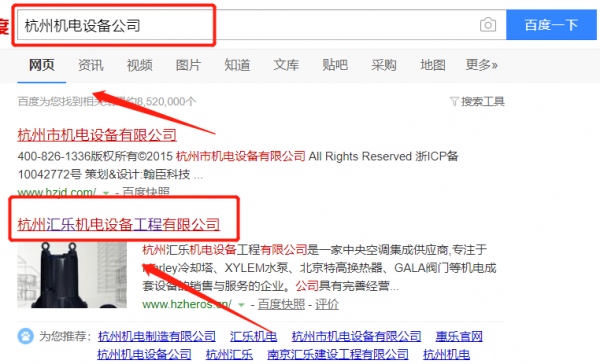Click the pump product thumbnail image

pyautogui.click(x=72, y=275)
